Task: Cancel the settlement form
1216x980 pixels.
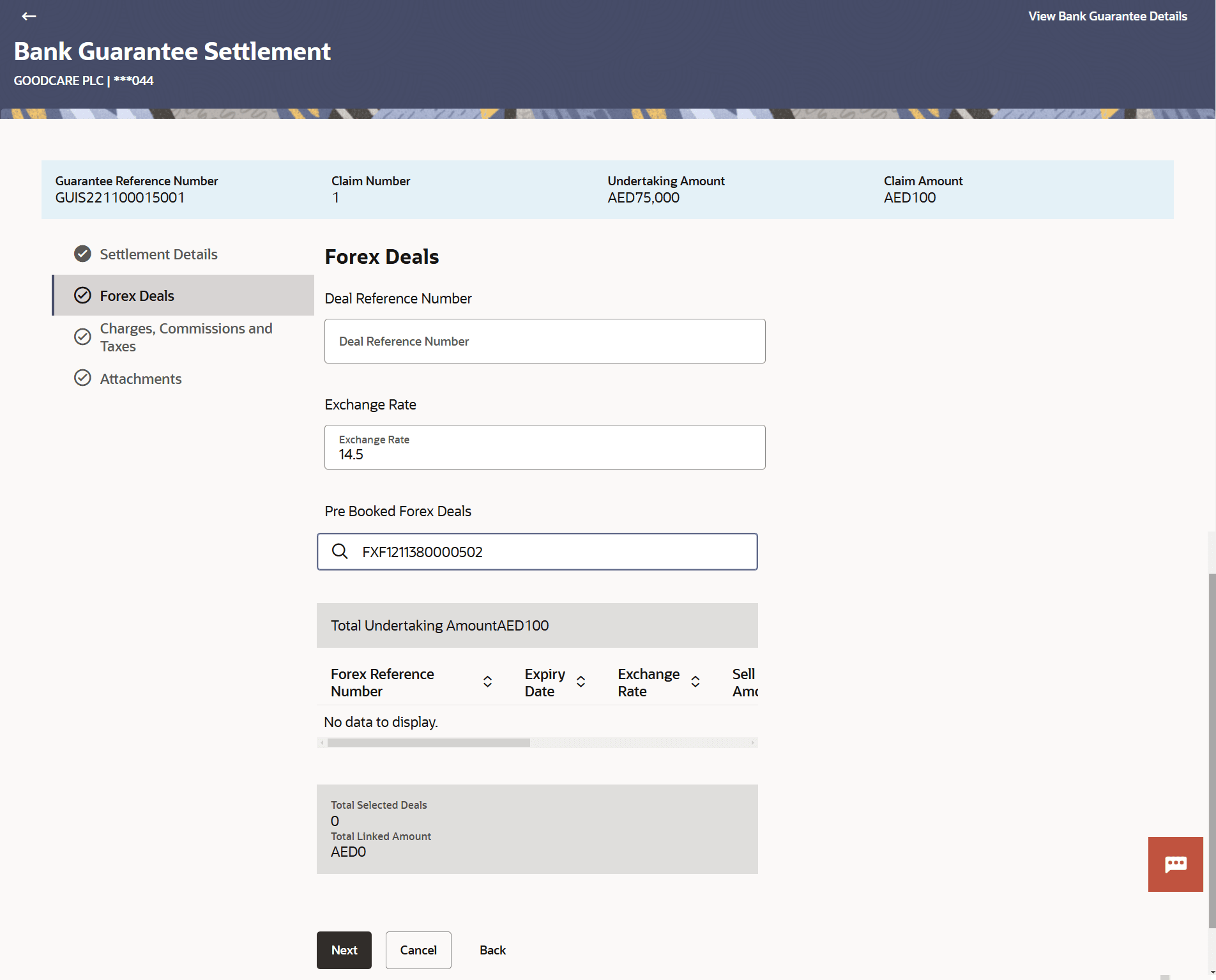Action: (x=418, y=950)
